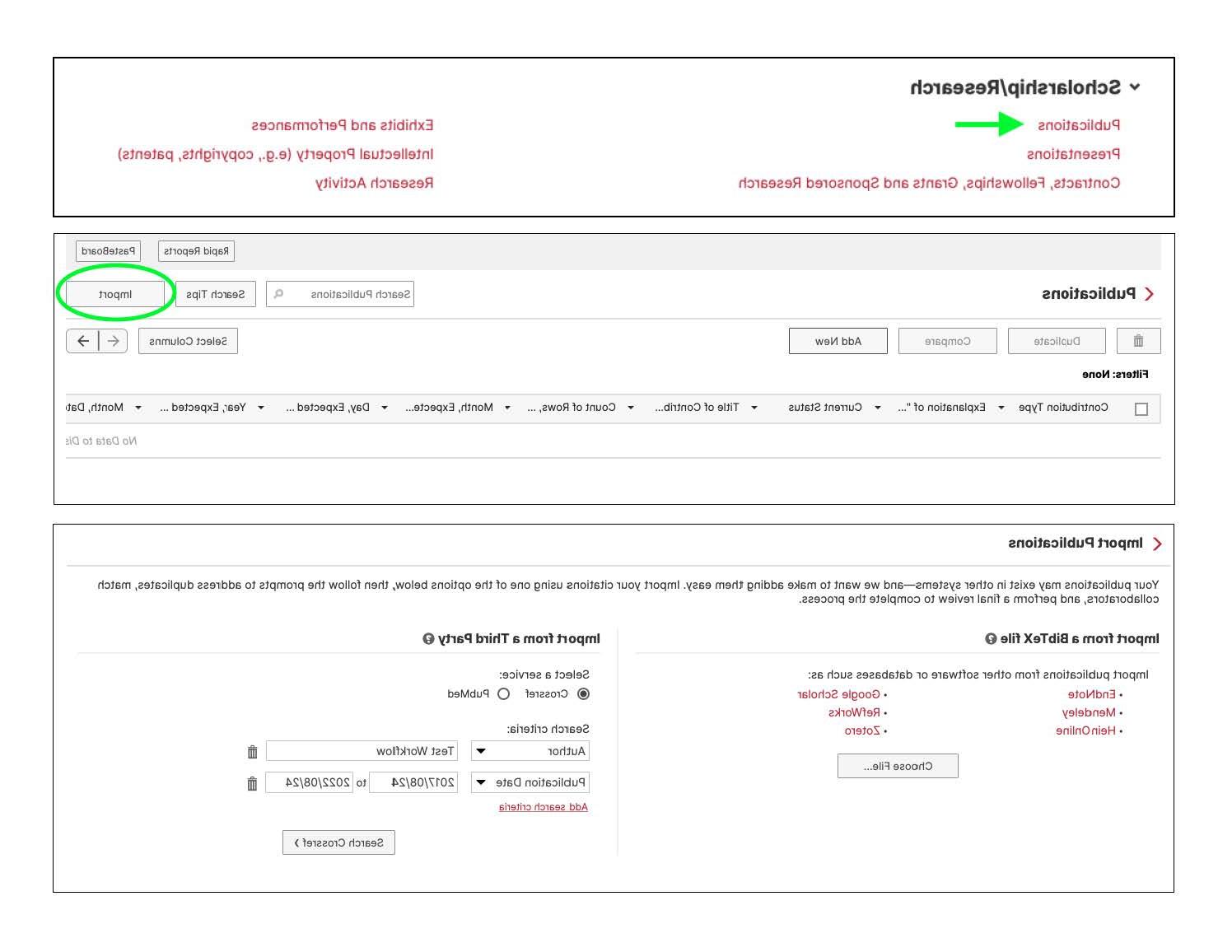Open the Month, Expecte column menu arrow
The width and height of the screenshot is (1232, 952).
coord(384,408)
